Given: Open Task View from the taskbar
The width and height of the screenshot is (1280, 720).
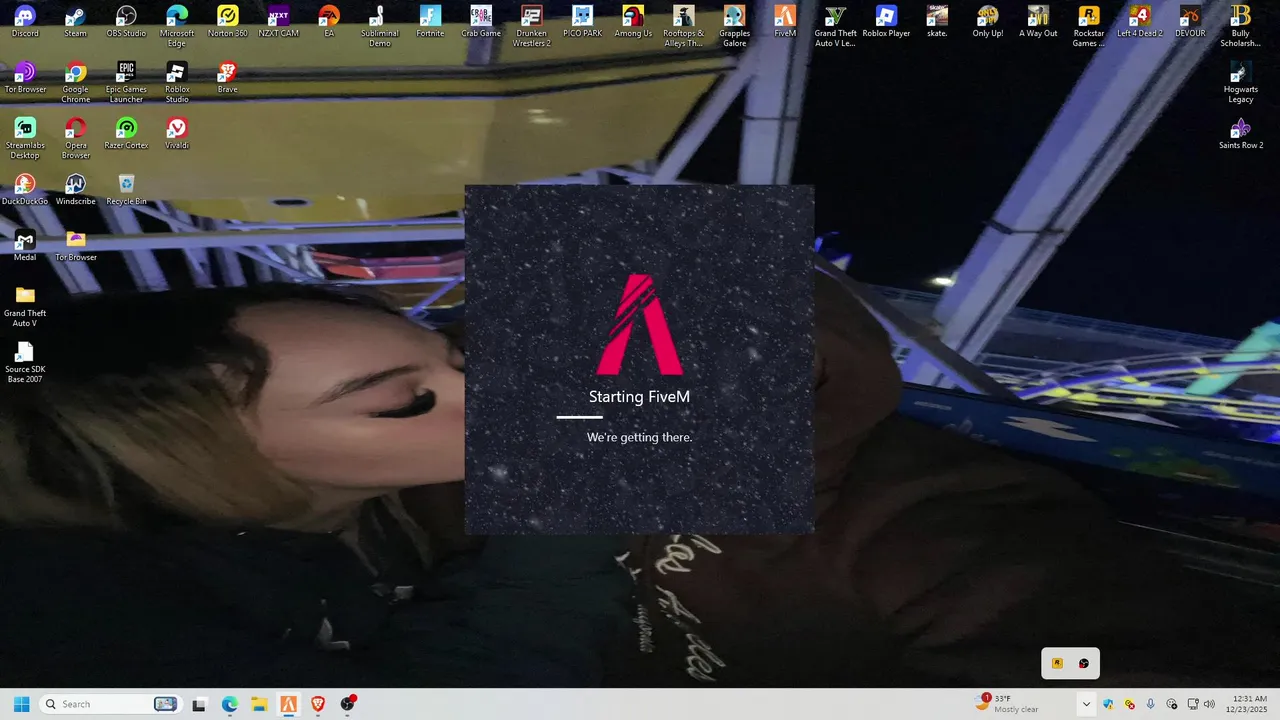Looking at the screenshot, I should [x=199, y=704].
